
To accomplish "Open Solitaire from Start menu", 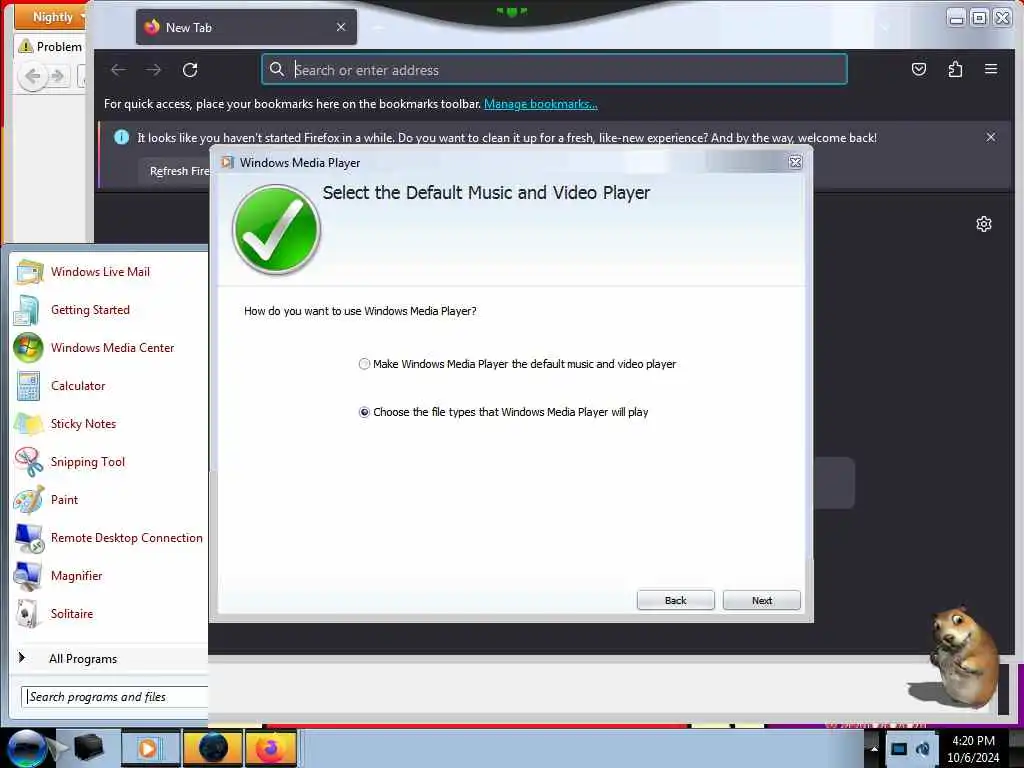I will (x=108, y=614).
